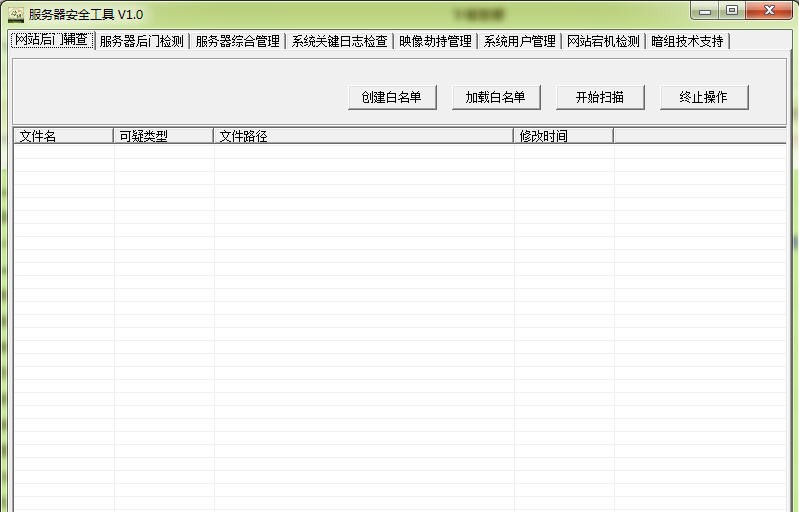Viewport: 799px width, 512px height.
Task: Go to the 系统关键日志检查 tab
Action: pyautogui.click(x=339, y=41)
